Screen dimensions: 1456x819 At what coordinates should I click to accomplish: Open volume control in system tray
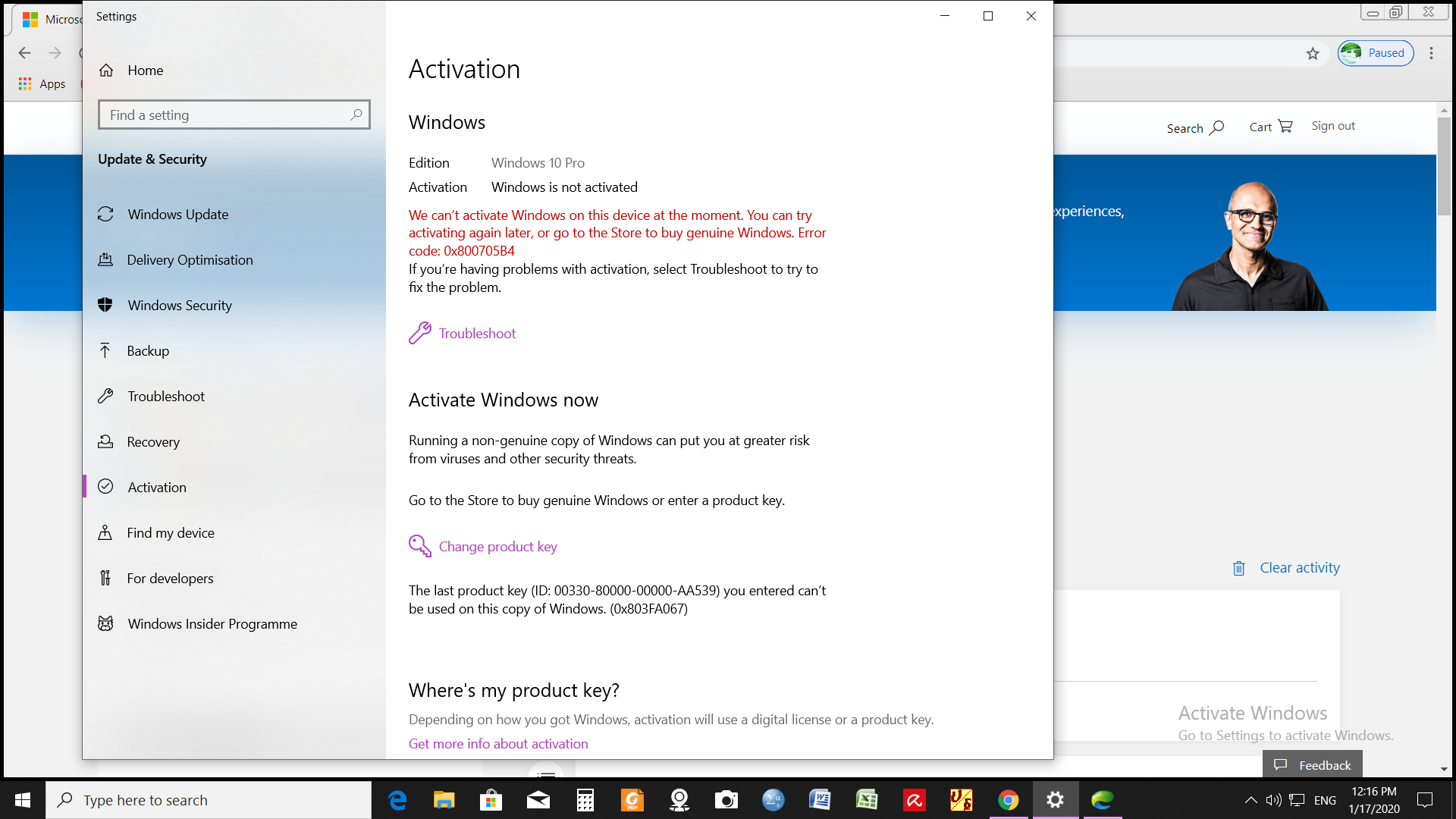[1273, 800]
